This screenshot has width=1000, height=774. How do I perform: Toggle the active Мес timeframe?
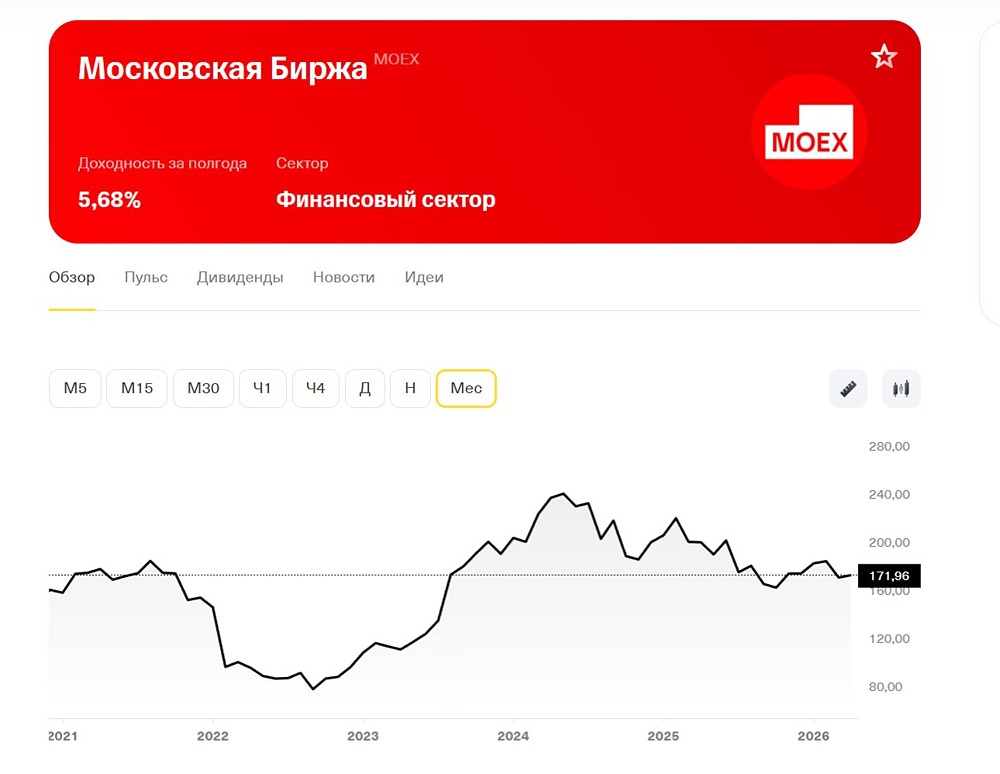point(466,388)
